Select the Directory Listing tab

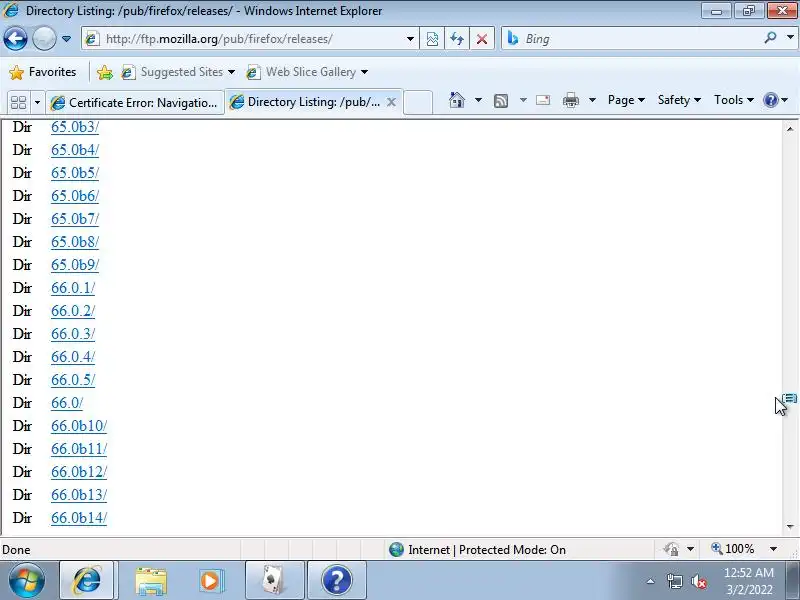click(306, 102)
